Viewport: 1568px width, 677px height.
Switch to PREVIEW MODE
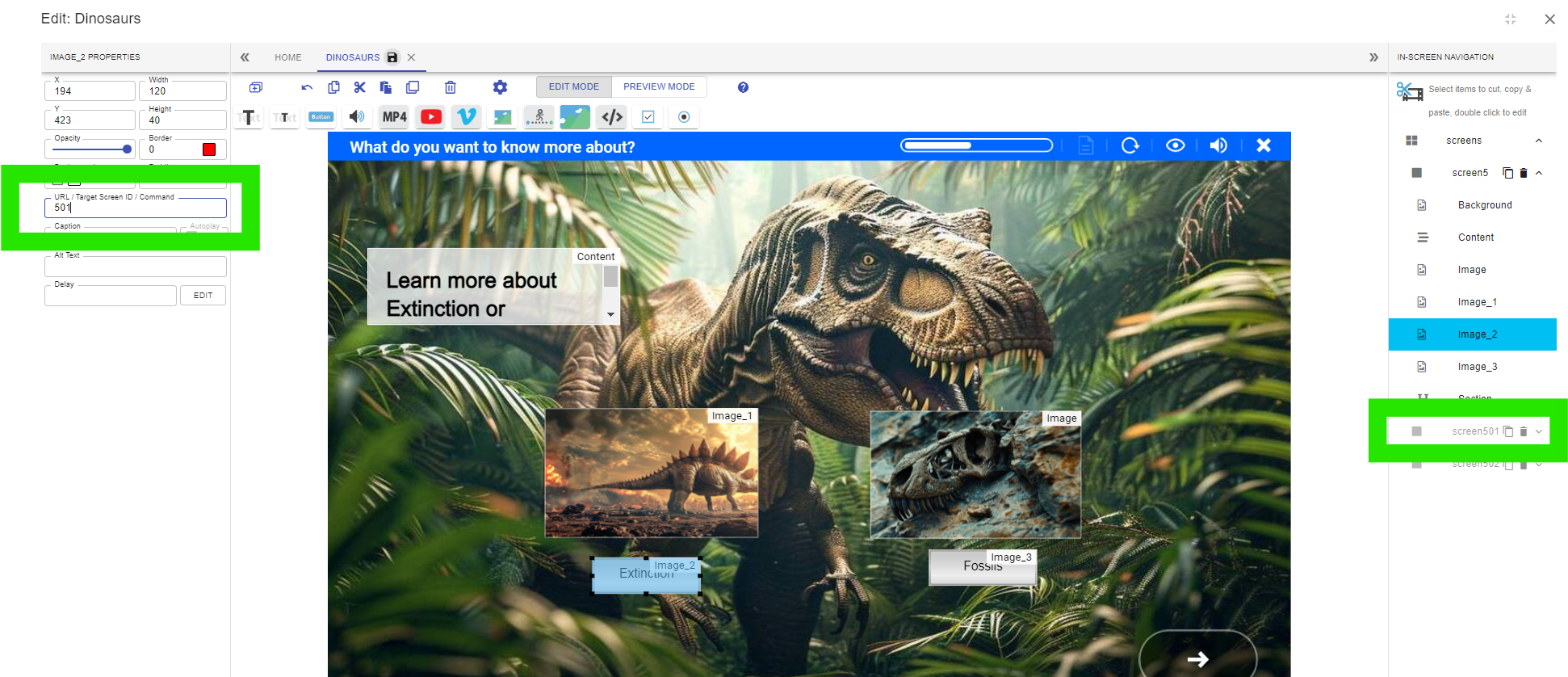coord(659,86)
